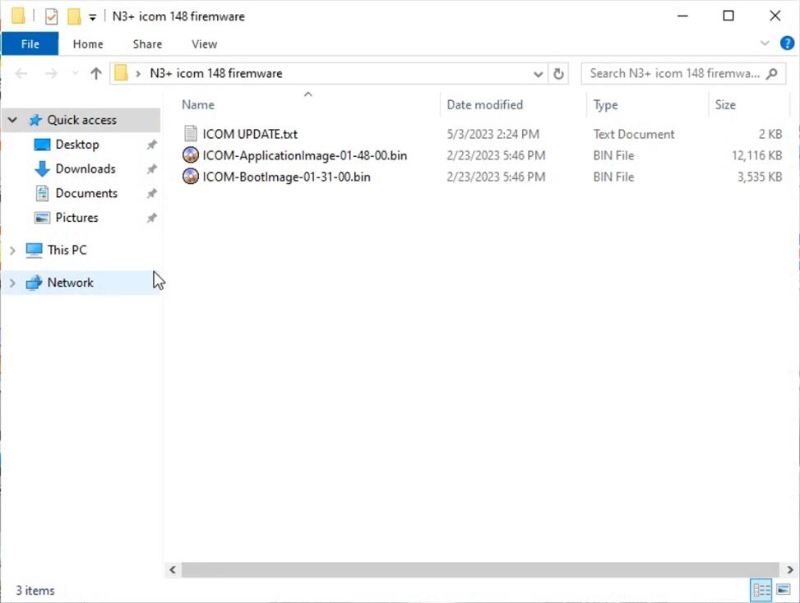The width and height of the screenshot is (800, 603).
Task: Select ICOM-ApplicationImage-01-48-00.bin file
Action: coord(305,156)
